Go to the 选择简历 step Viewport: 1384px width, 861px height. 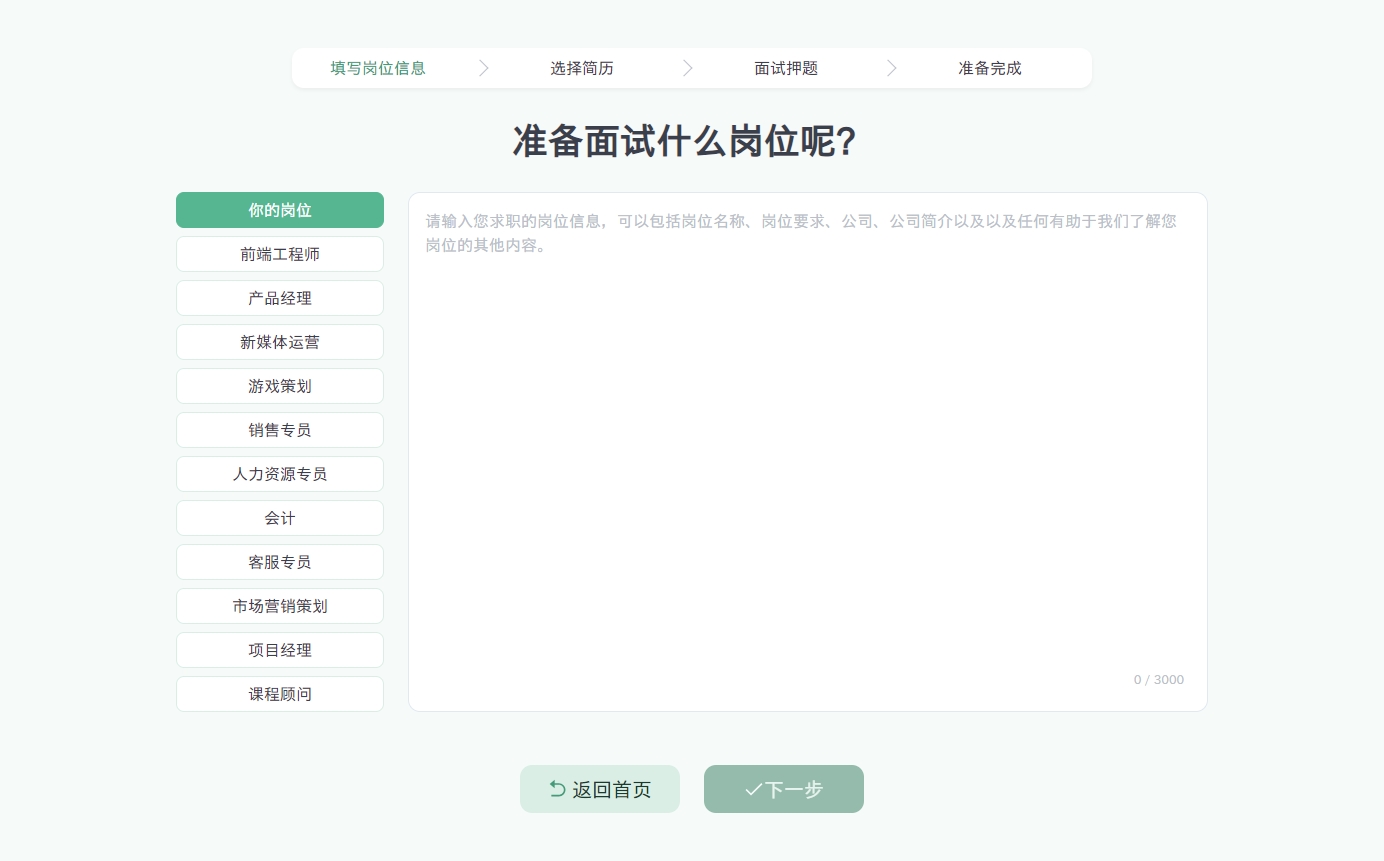[582, 68]
